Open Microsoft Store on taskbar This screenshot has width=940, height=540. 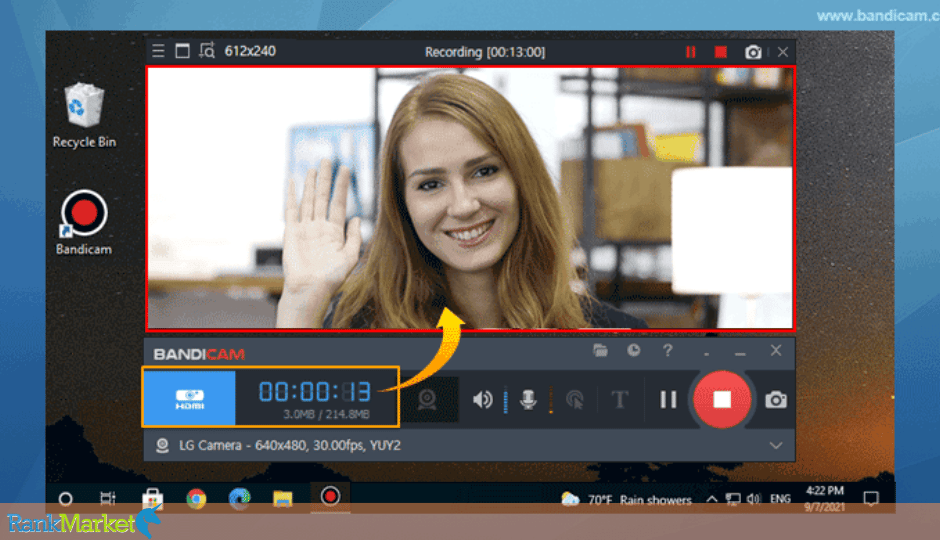152,498
